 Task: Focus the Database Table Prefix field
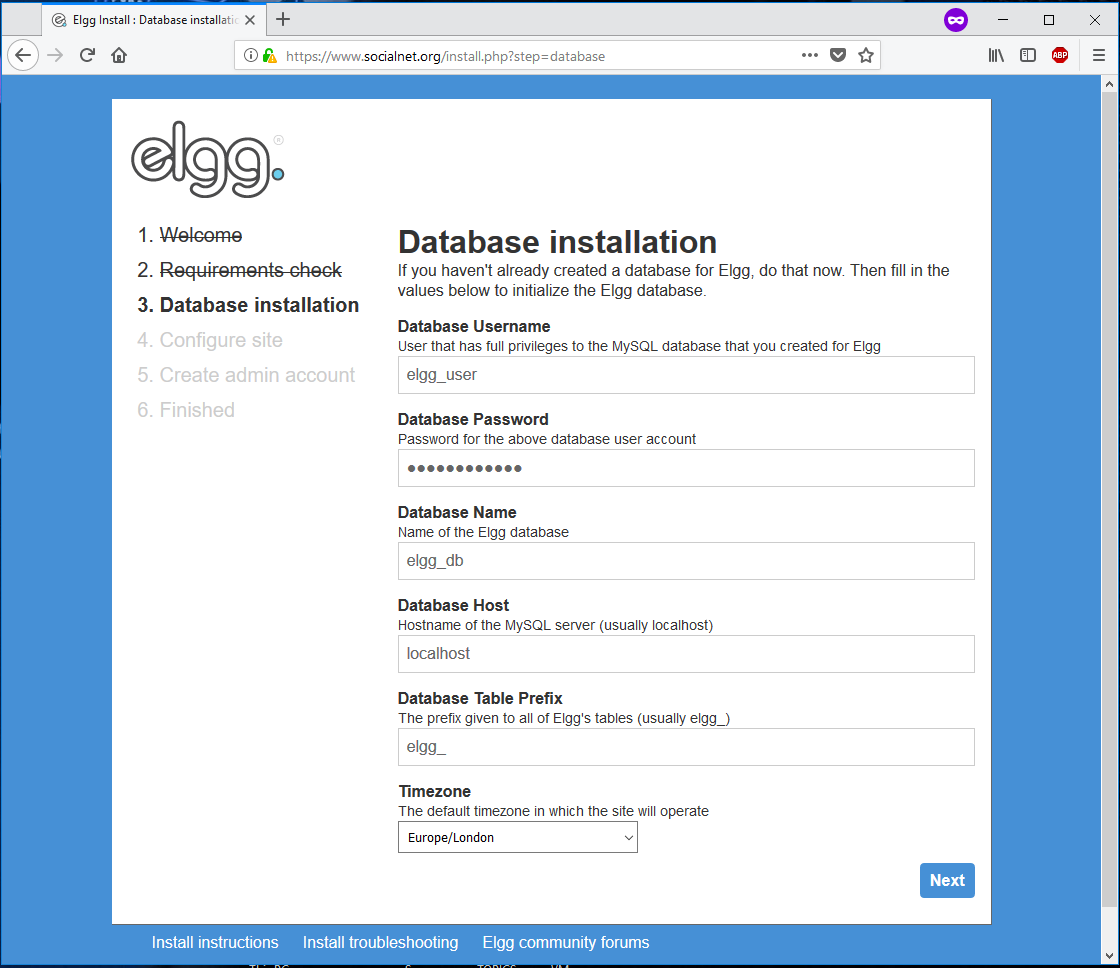[686, 747]
